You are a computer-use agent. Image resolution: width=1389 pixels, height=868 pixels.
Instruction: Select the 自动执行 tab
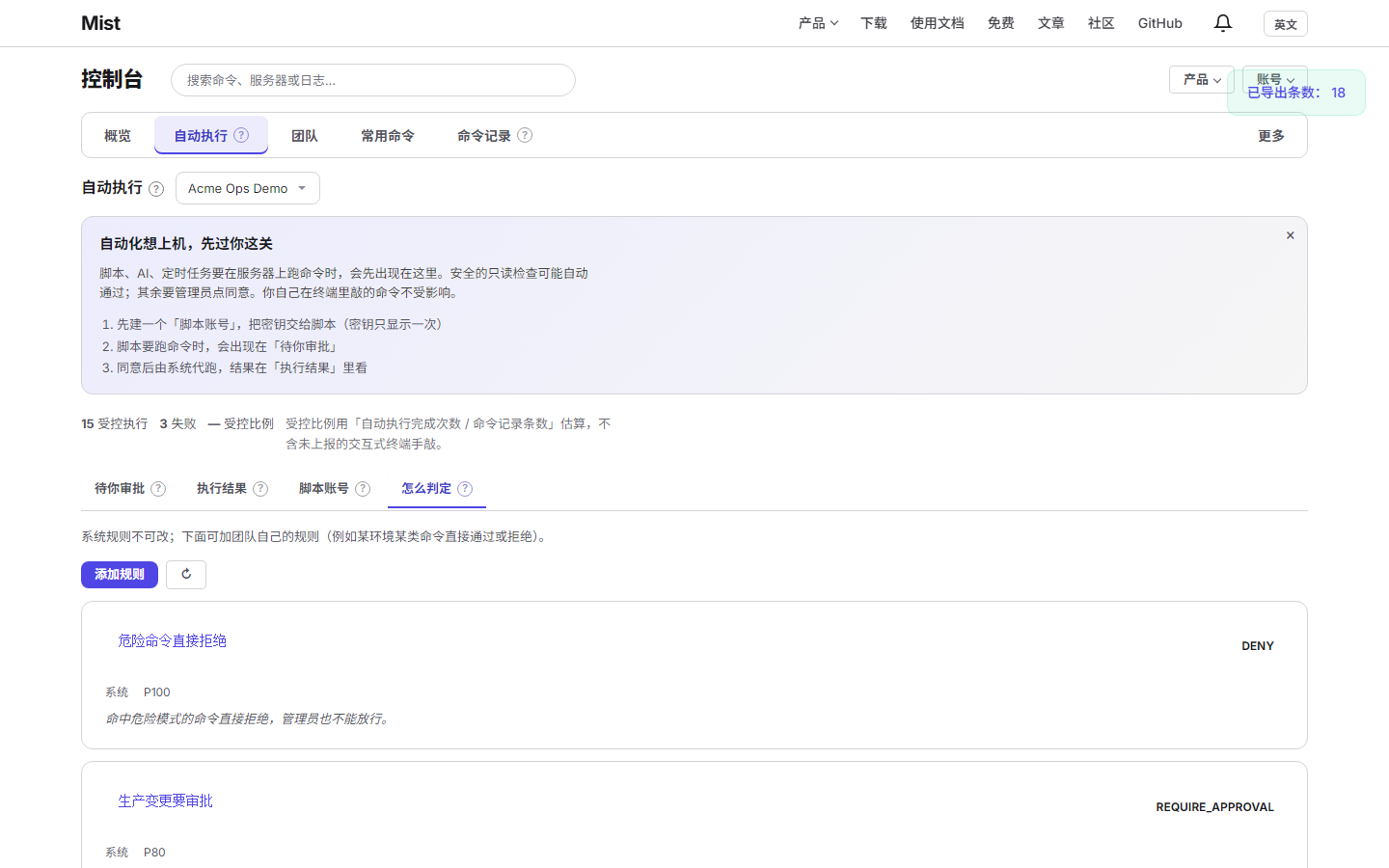click(211, 135)
